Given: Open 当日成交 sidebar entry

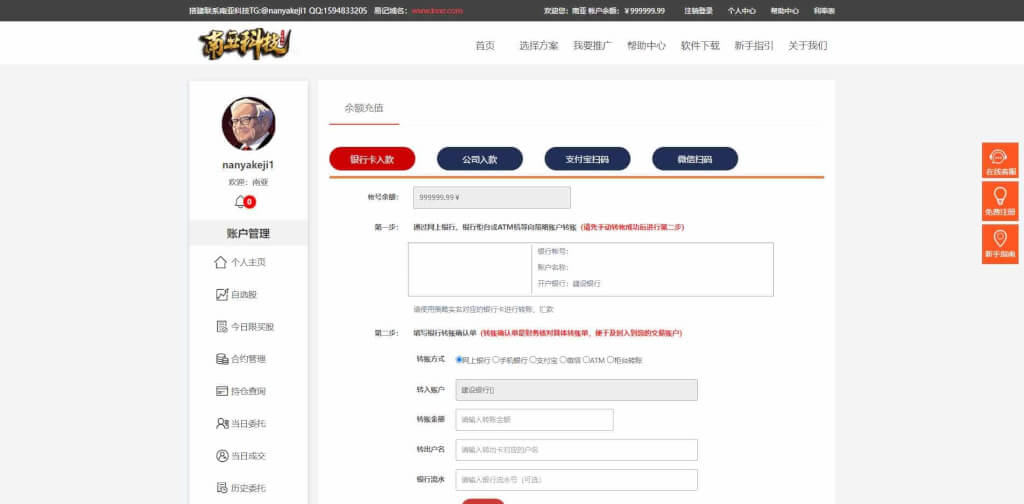Looking at the screenshot, I should pyautogui.click(x=248, y=456).
